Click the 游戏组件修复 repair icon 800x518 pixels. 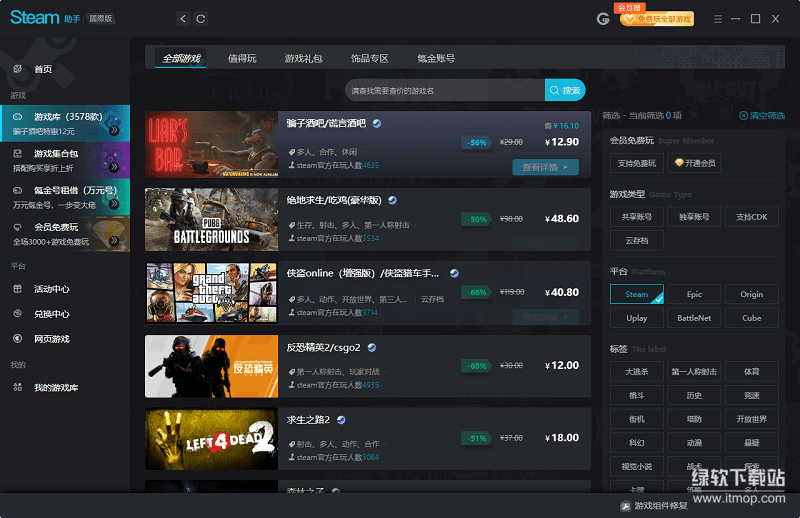[x=624, y=506]
